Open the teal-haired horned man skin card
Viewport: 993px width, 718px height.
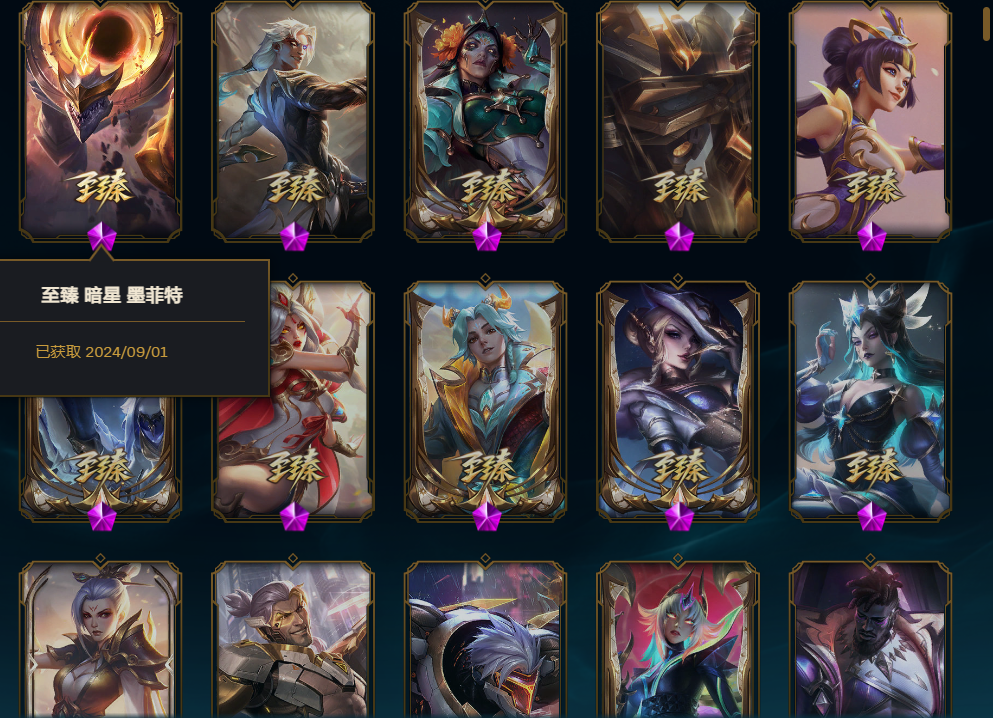tap(486, 401)
